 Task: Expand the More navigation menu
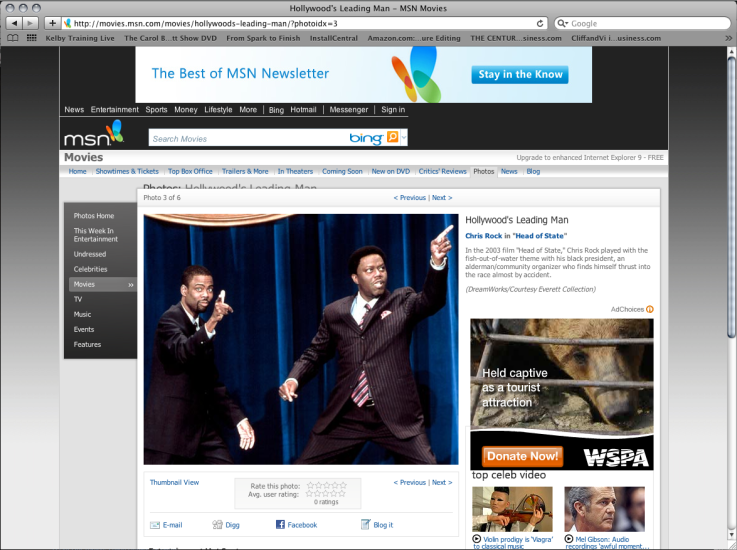248,110
